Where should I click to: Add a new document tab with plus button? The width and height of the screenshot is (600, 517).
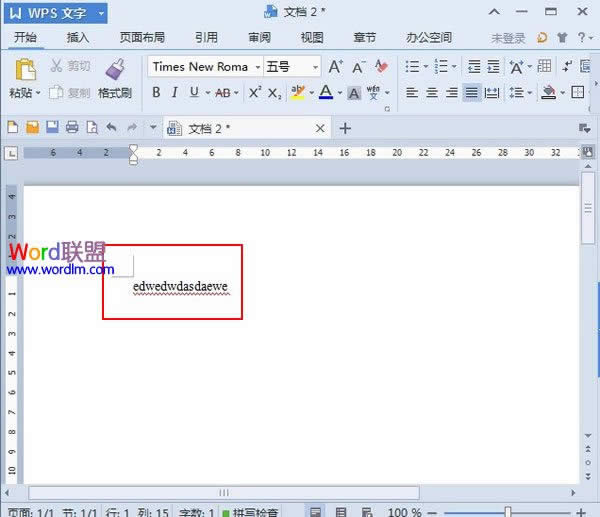[x=345, y=128]
